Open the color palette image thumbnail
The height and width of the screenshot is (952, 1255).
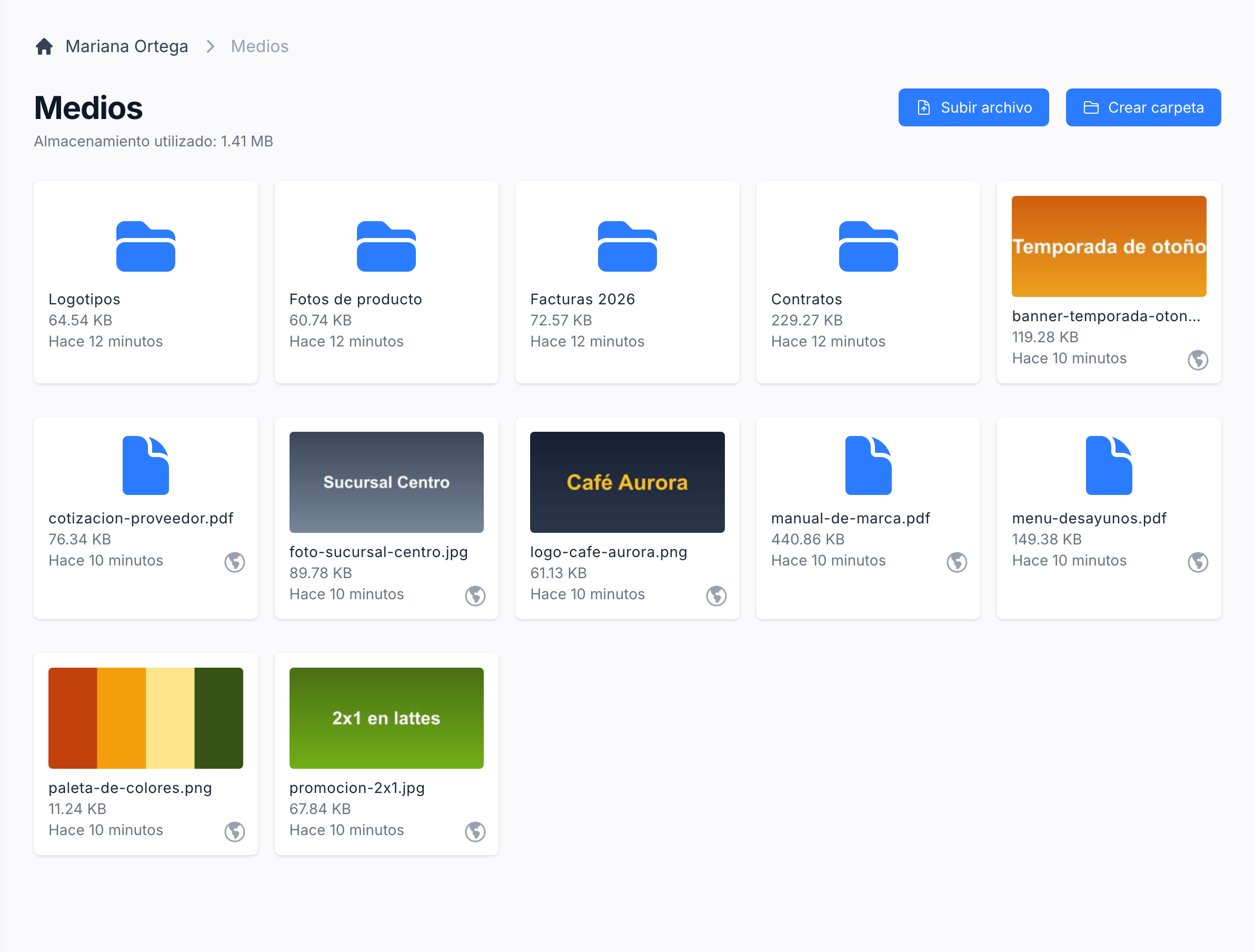click(x=146, y=718)
